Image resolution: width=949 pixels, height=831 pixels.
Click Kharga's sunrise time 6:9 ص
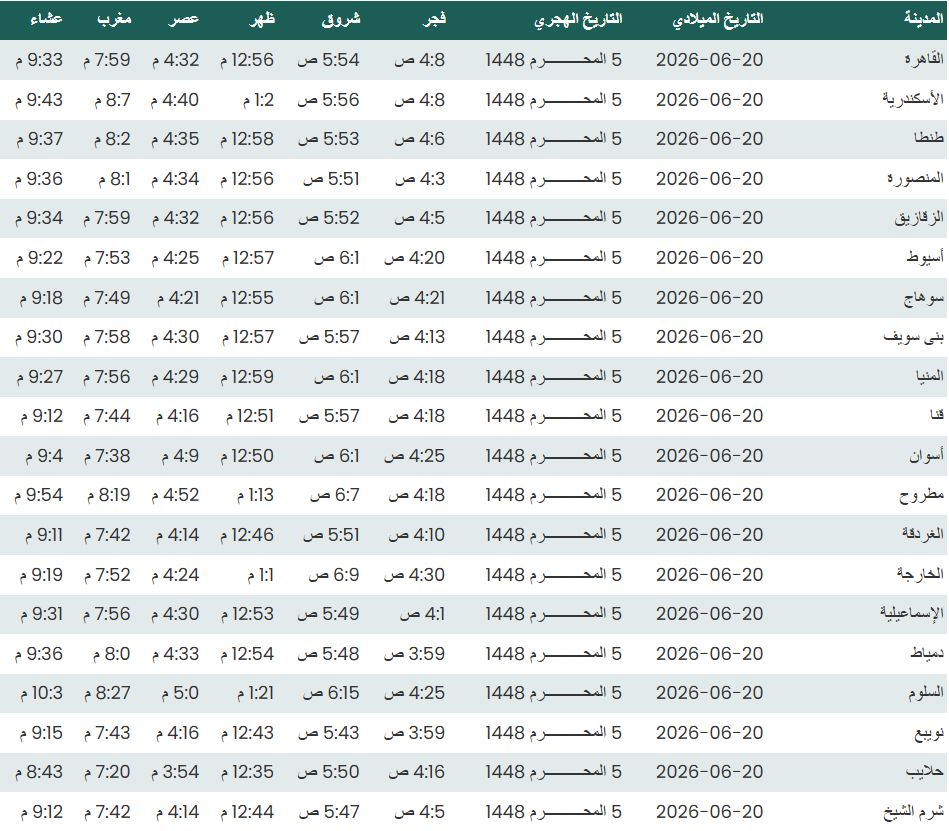tap(334, 574)
